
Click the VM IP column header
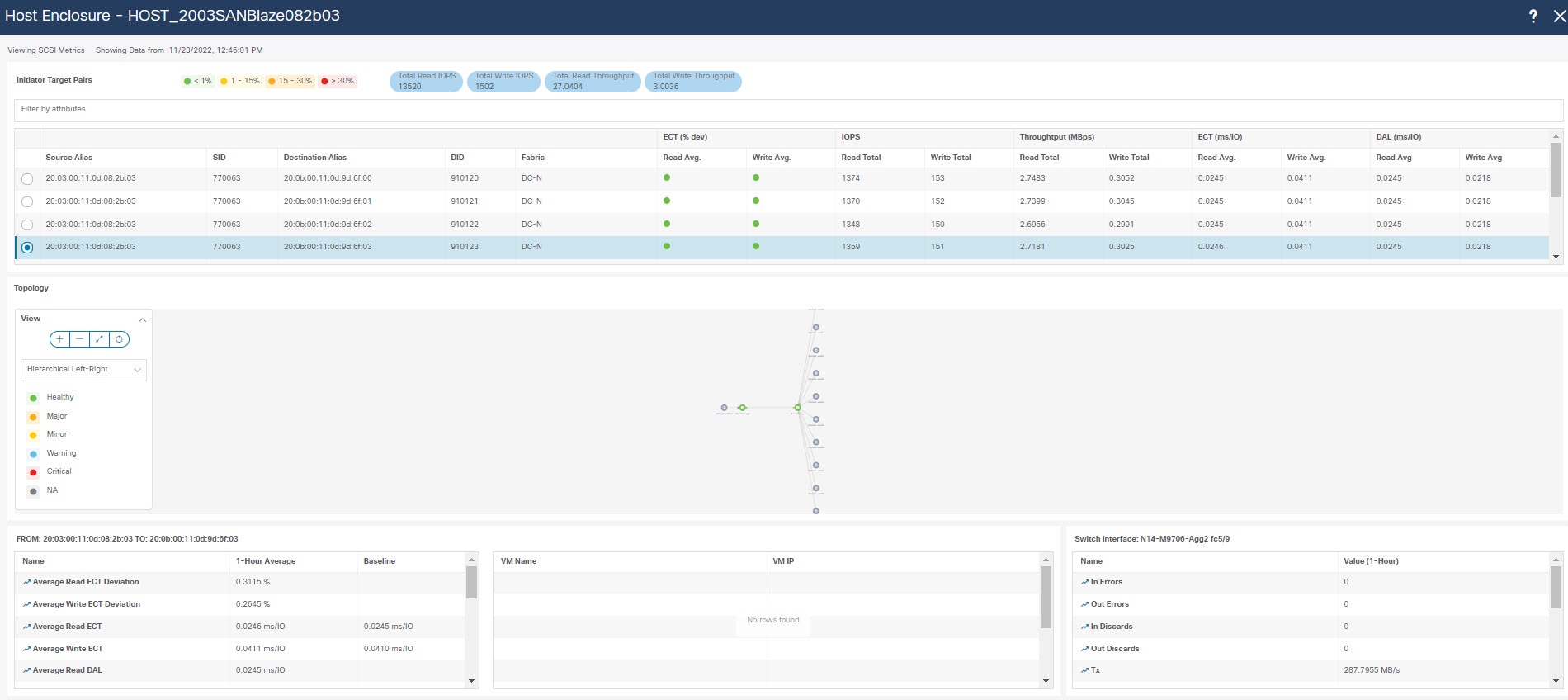pyautogui.click(x=783, y=561)
